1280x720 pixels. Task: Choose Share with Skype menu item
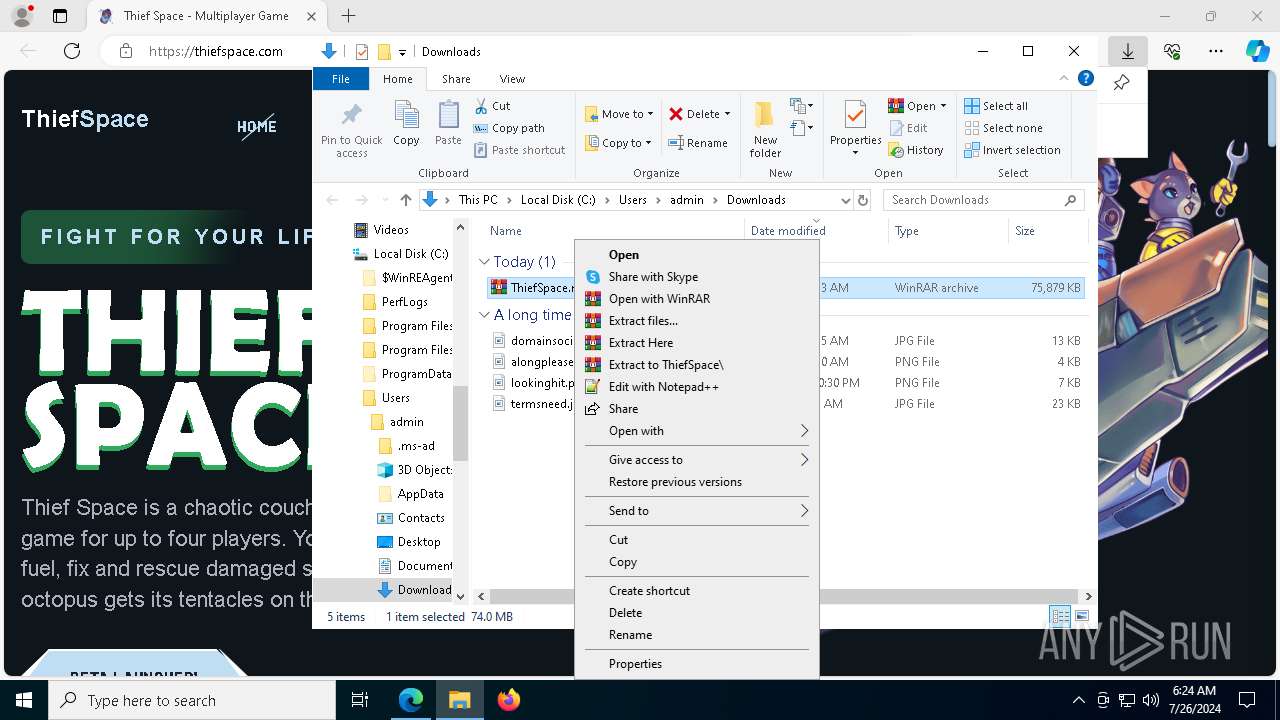tap(696, 277)
